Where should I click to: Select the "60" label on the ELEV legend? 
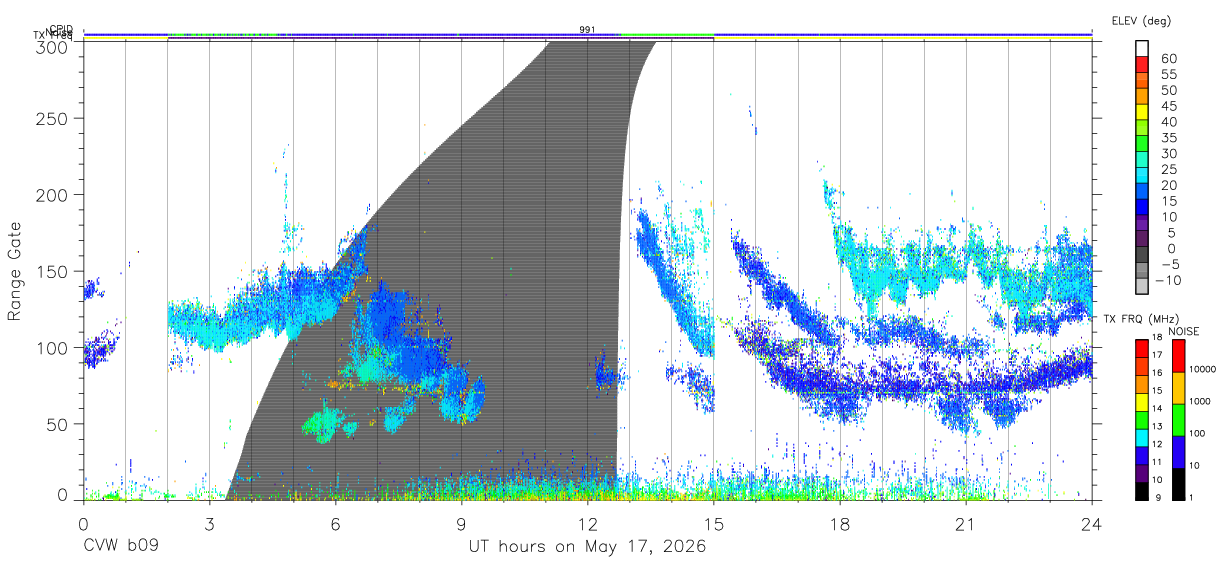(1168, 59)
